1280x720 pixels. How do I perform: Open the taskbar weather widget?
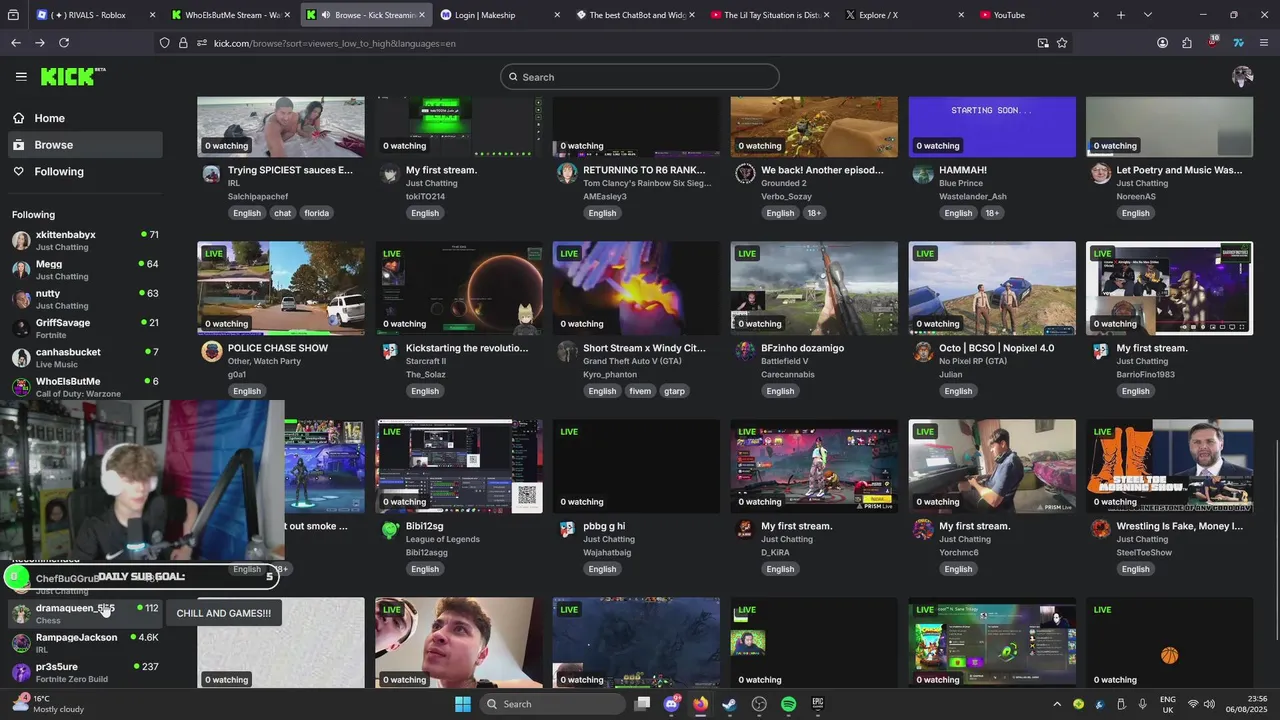50,704
